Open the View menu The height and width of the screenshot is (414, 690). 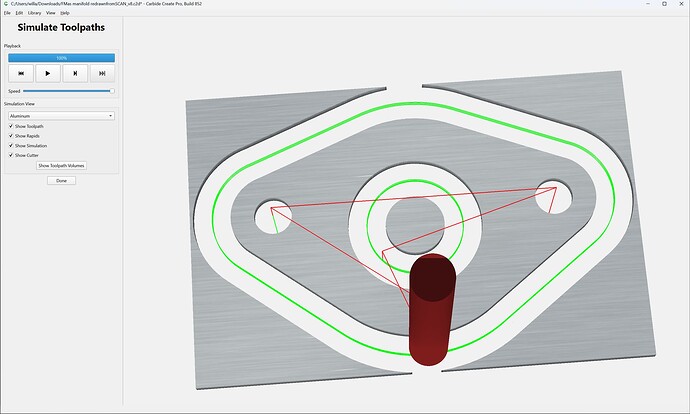click(x=51, y=13)
